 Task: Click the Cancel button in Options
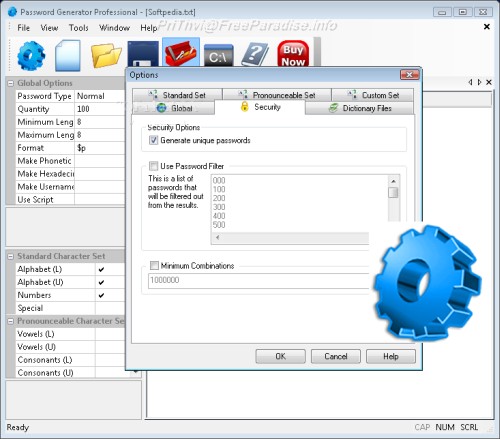[336, 356]
